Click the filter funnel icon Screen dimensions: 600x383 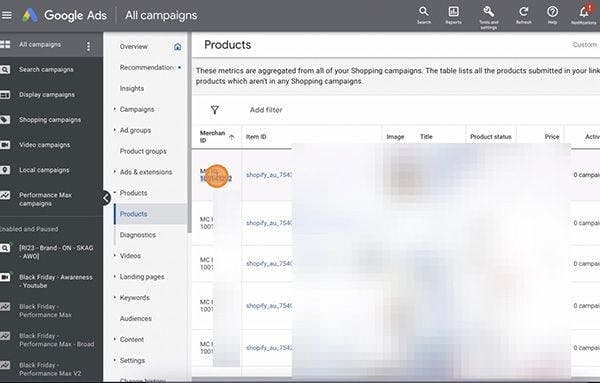click(x=215, y=110)
